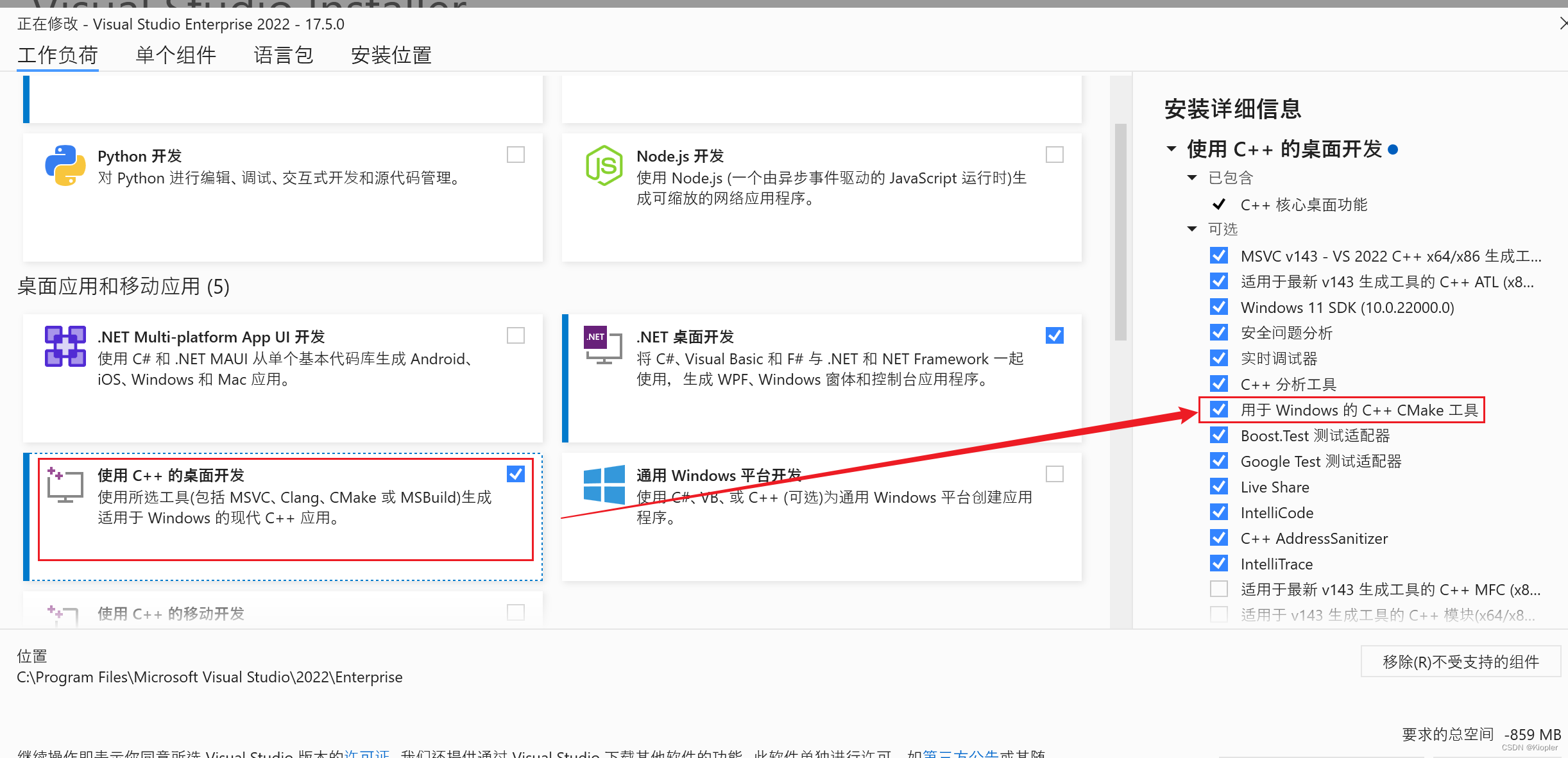This screenshot has height=758, width=1568.
Task: Uncheck C++ AddressSanitizer component
Action: [1219, 537]
